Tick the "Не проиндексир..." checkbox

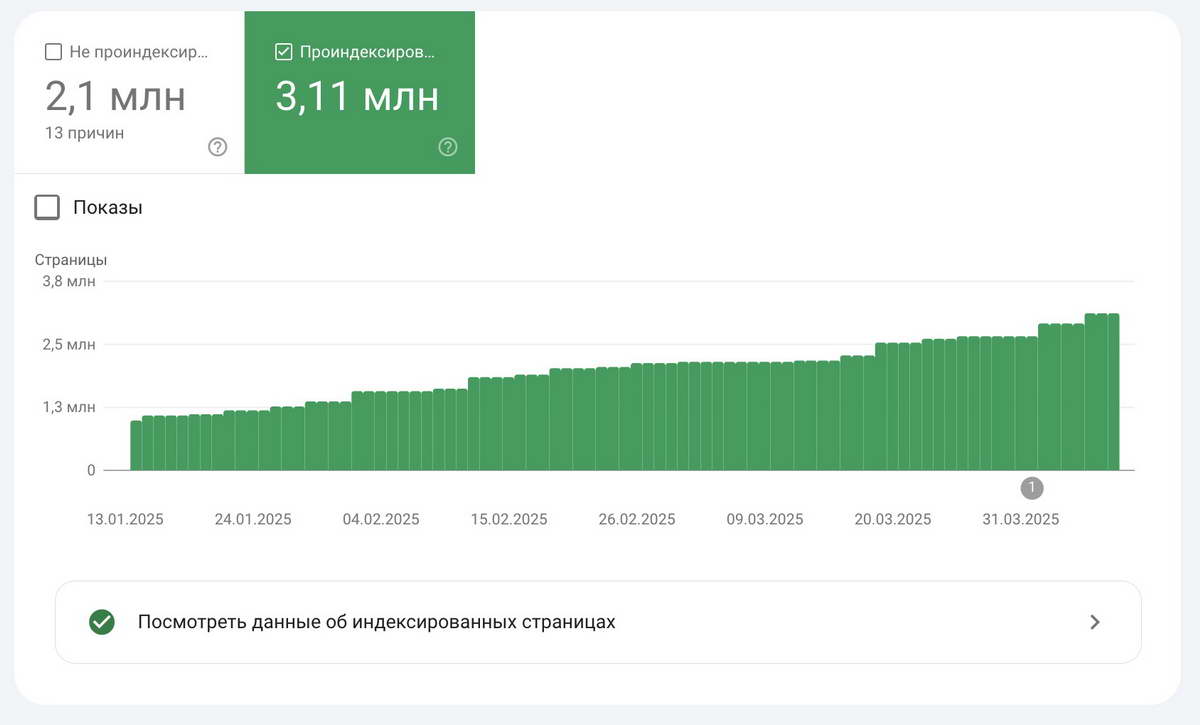[x=54, y=52]
